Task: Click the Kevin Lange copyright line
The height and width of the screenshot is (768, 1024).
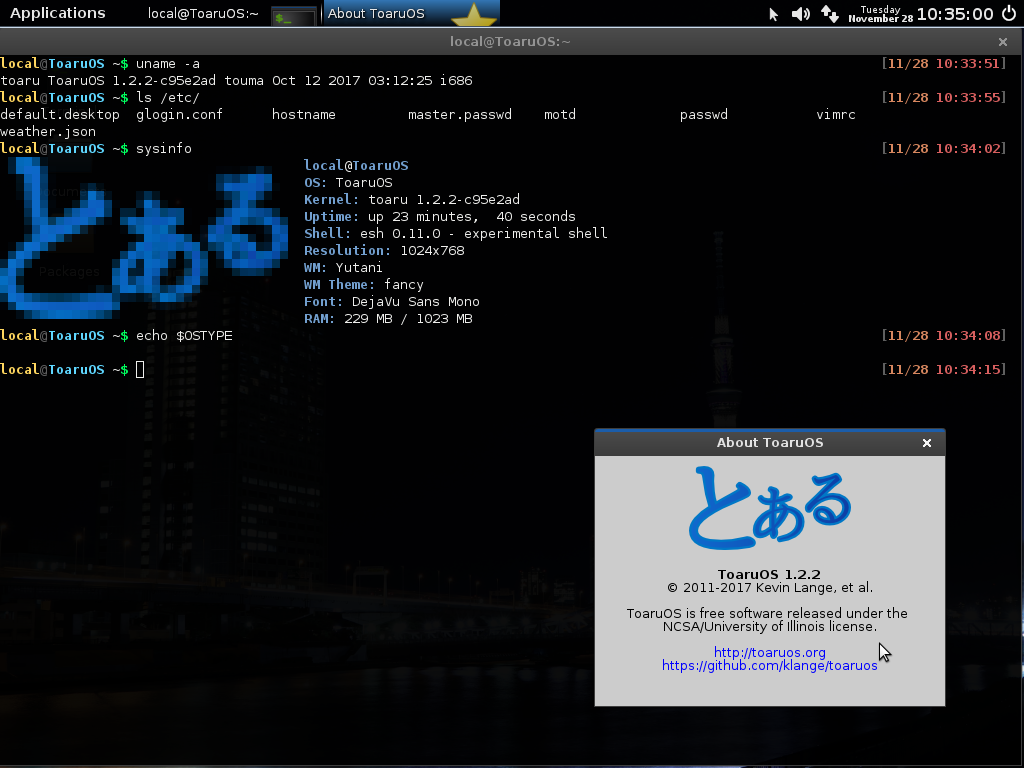Action: coord(769,587)
